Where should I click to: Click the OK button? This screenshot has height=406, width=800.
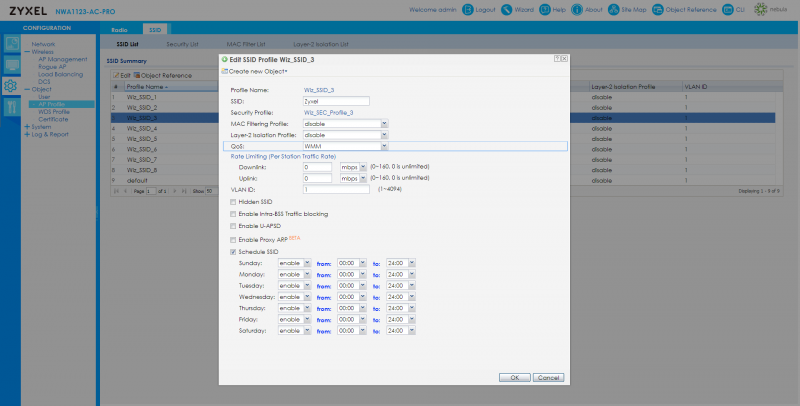pos(514,377)
